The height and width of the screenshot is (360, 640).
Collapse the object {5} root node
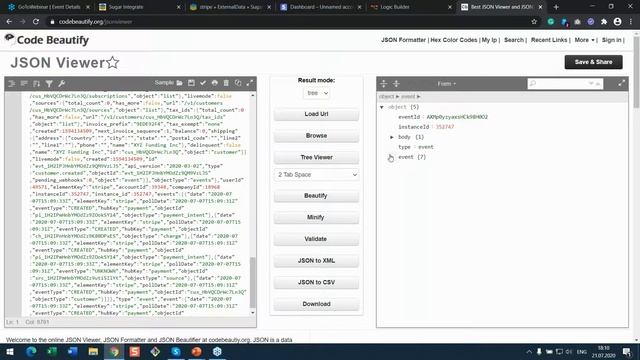(x=382, y=107)
